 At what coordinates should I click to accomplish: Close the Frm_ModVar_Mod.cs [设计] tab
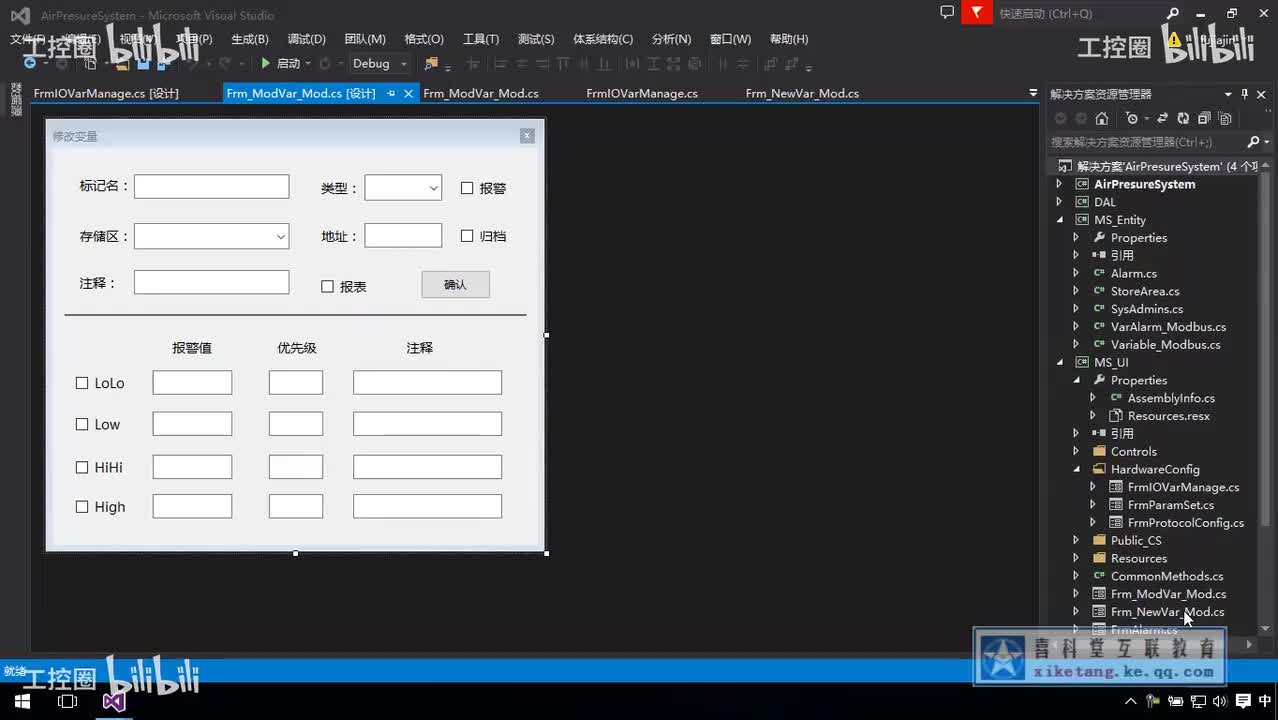click(408, 93)
